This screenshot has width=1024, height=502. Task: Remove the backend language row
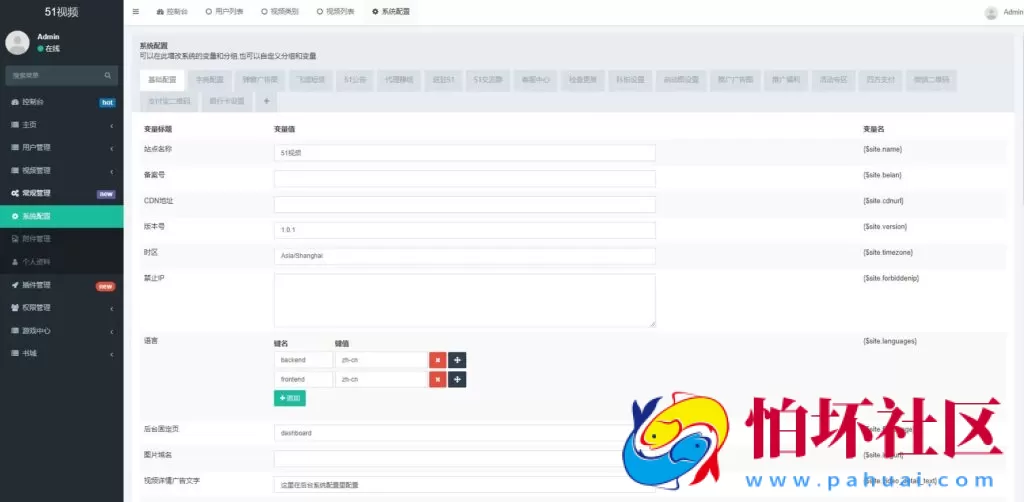pos(438,360)
